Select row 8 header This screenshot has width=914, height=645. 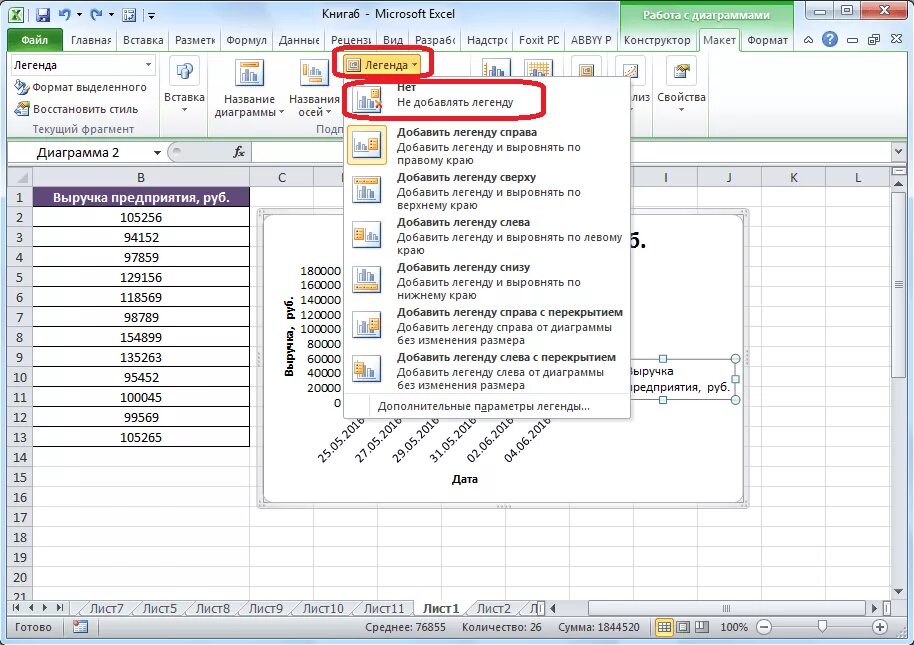pyautogui.click(x=20, y=337)
